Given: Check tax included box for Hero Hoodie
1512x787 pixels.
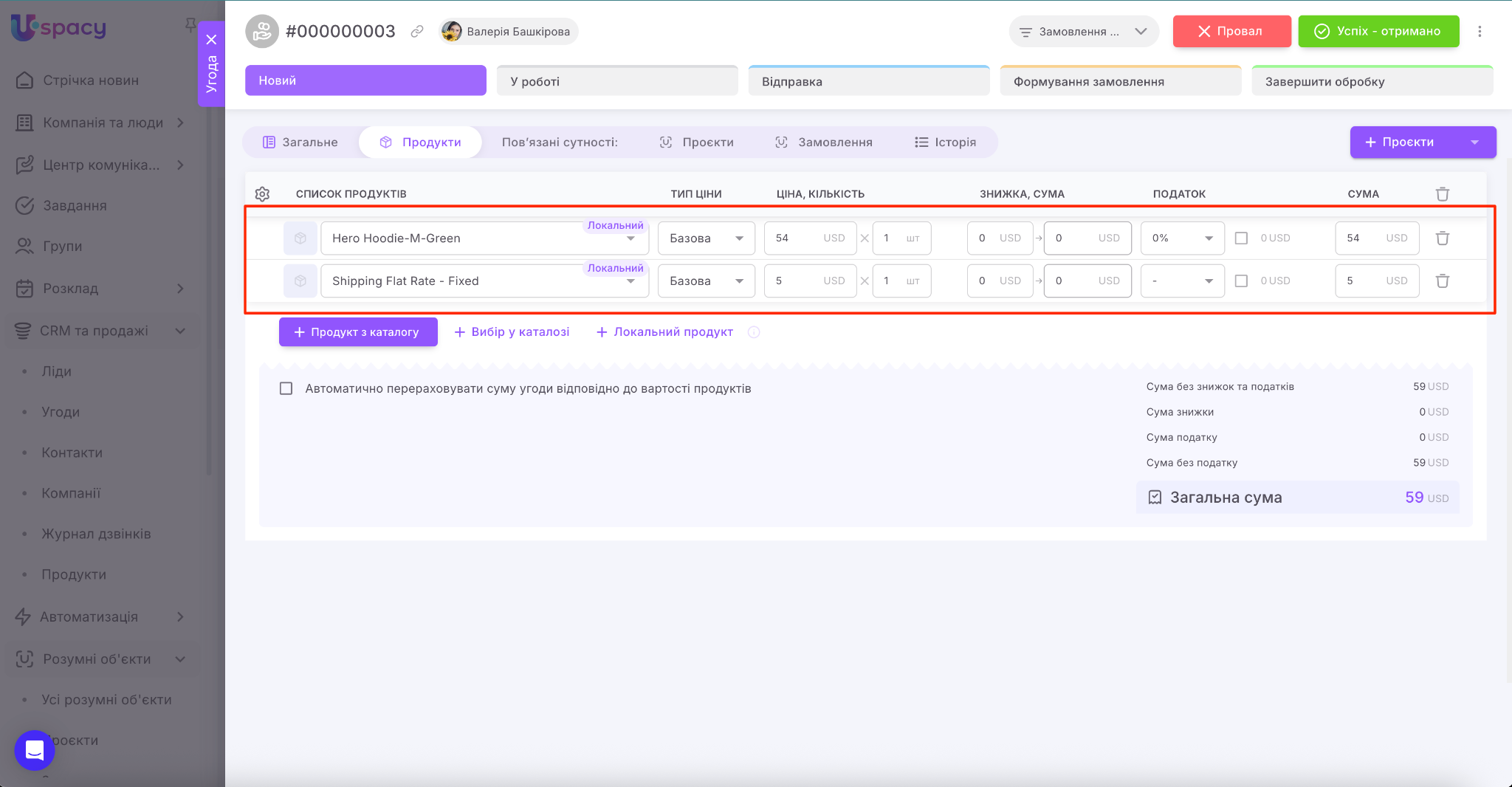Looking at the screenshot, I should [x=1242, y=238].
